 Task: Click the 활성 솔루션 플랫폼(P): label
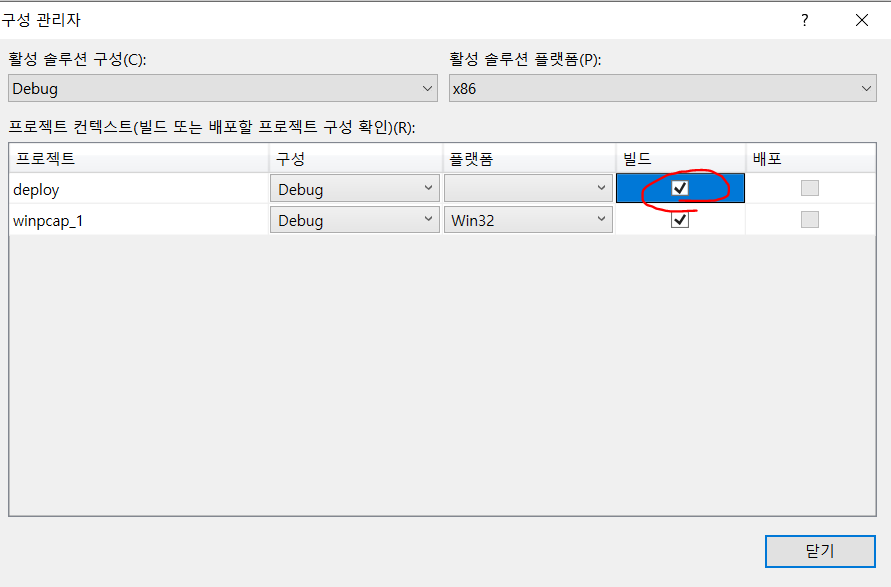(525, 59)
